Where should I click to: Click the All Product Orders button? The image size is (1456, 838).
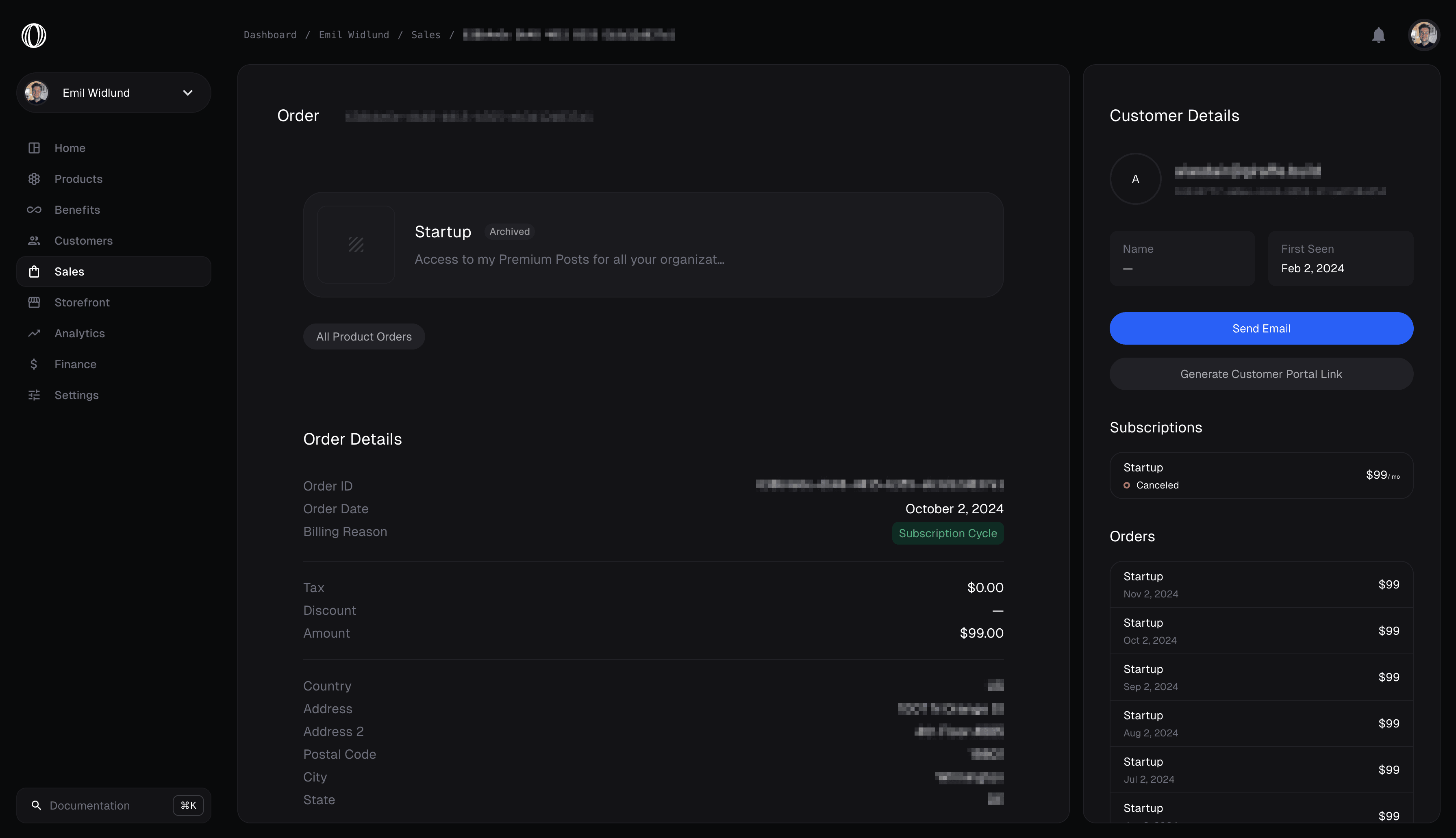364,337
